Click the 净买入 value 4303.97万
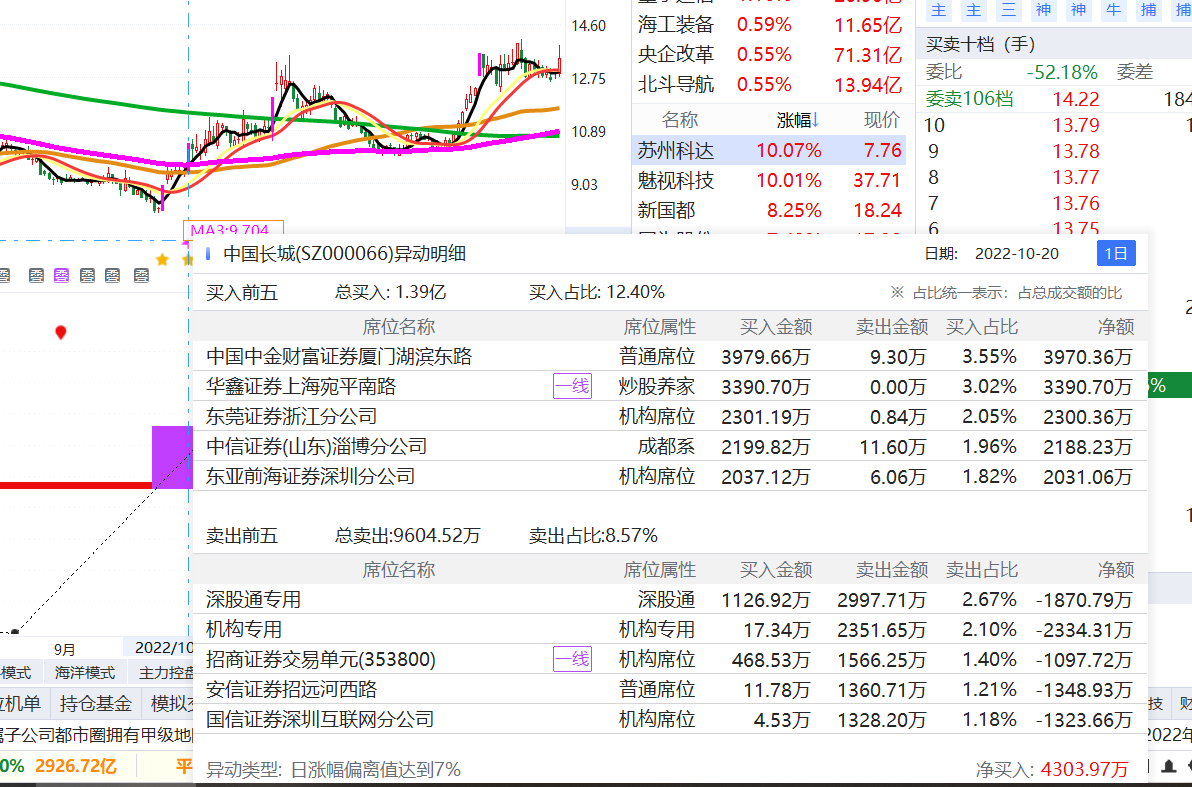Screen dimensions: 1192x787 click(x=1085, y=770)
